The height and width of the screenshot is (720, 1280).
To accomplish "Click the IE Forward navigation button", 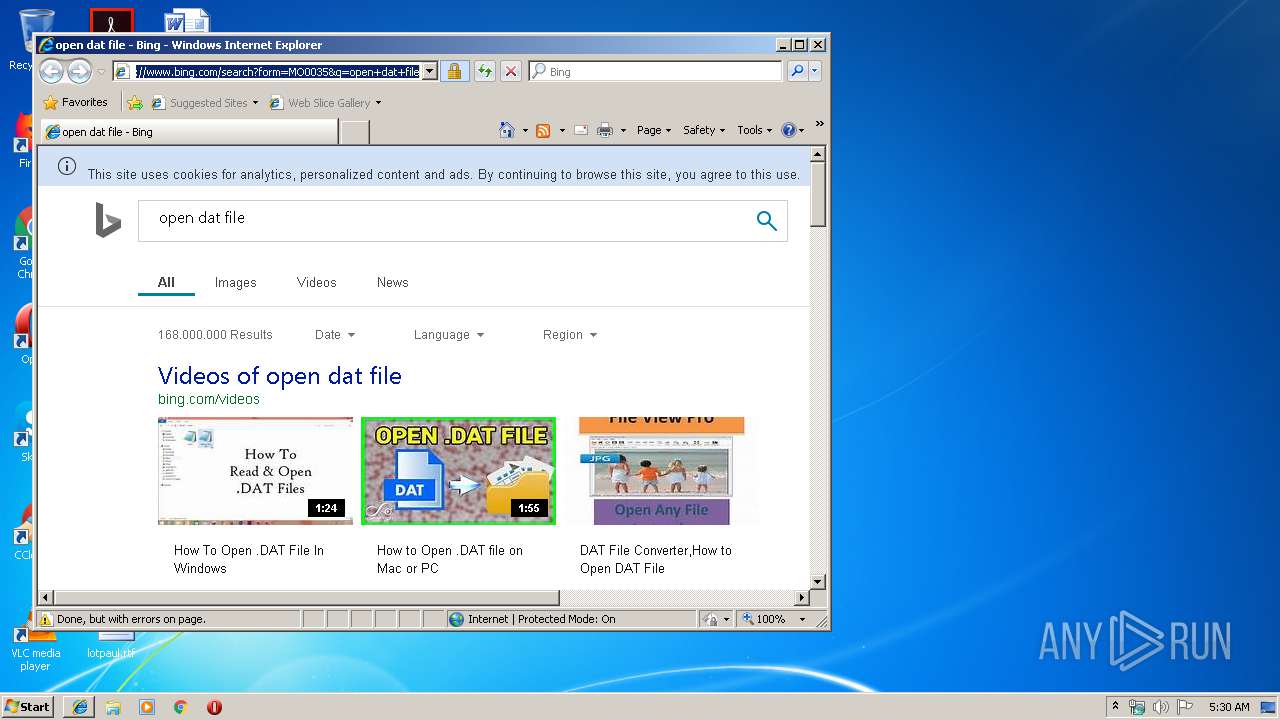I will 79,71.
